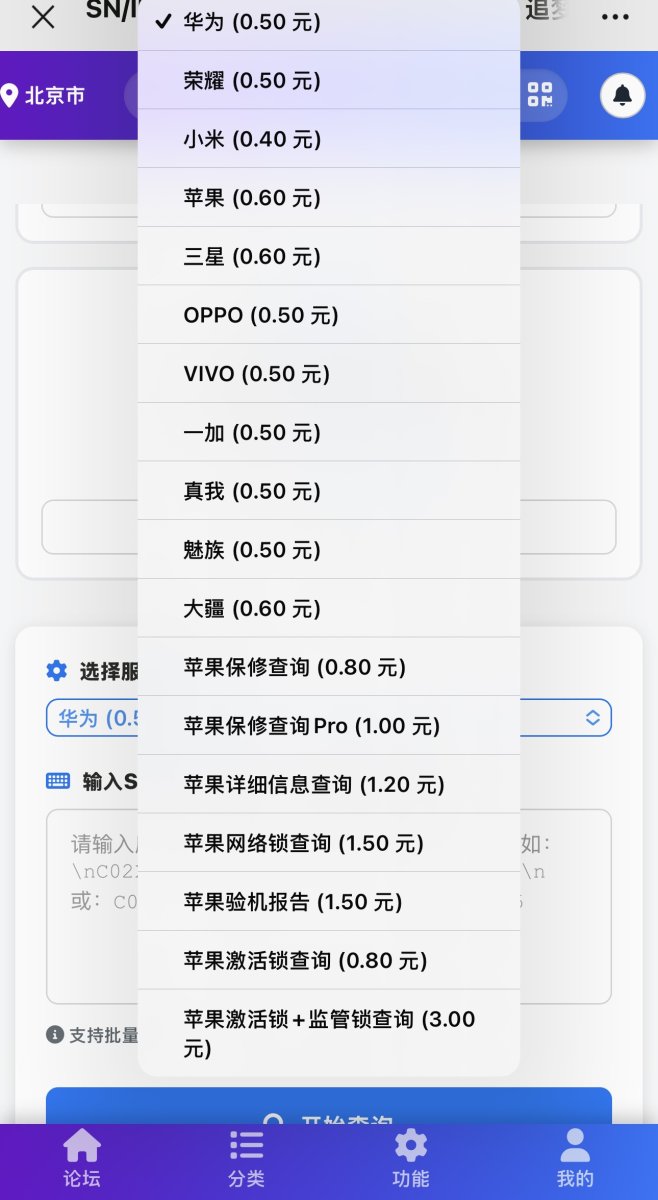Select 华为 (0.50 元) checked option

point(252,22)
